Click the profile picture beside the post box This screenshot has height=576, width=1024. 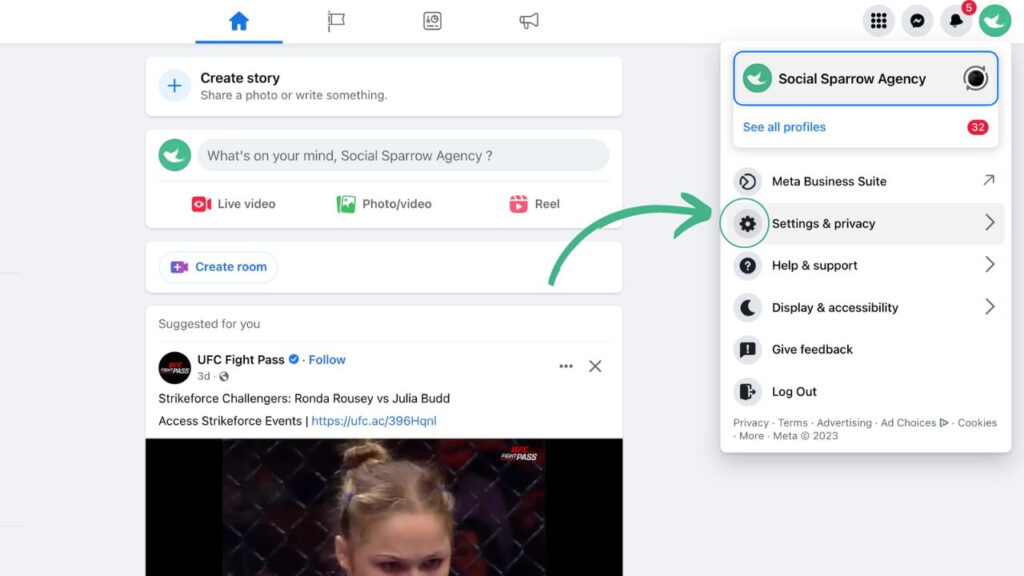pos(174,155)
